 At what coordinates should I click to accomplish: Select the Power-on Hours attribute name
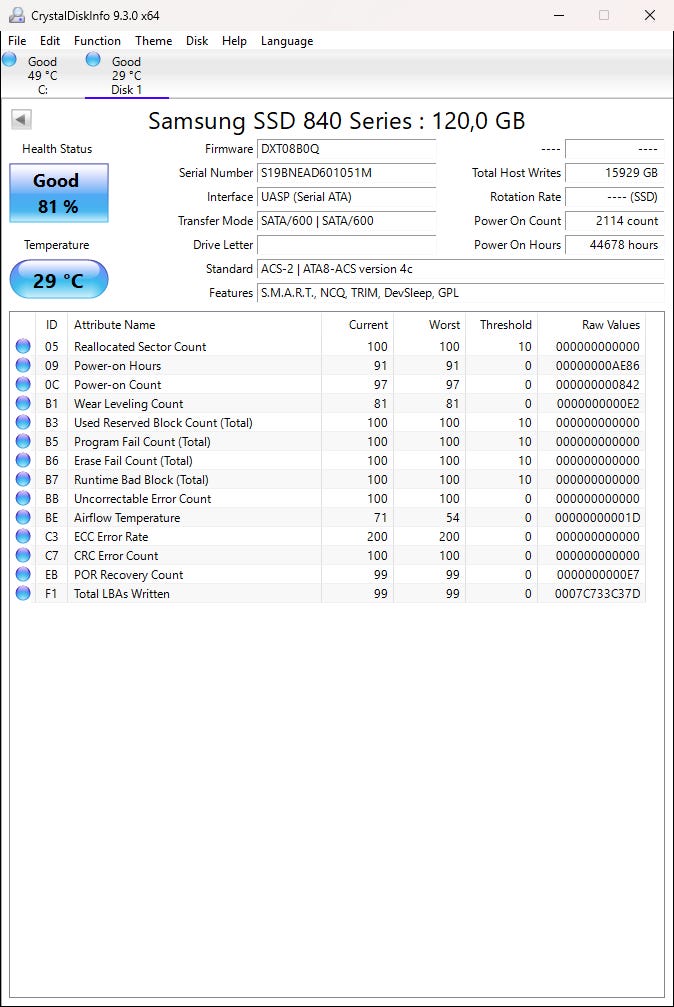[118, 365]
